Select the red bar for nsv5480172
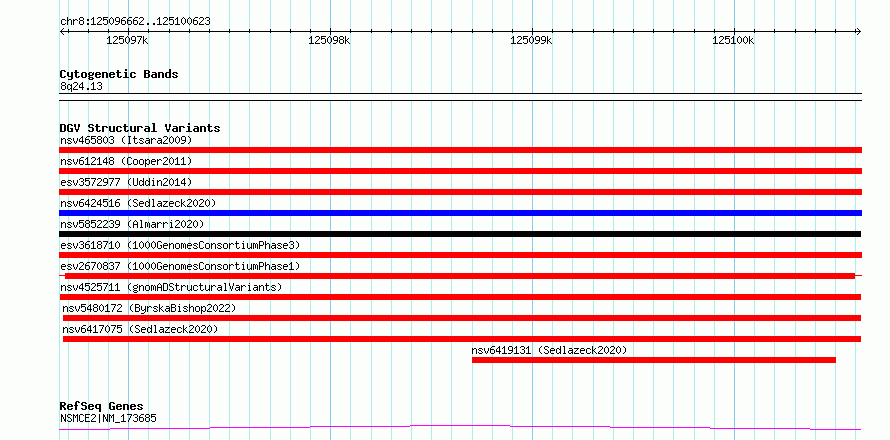 (x=461, y=318)
